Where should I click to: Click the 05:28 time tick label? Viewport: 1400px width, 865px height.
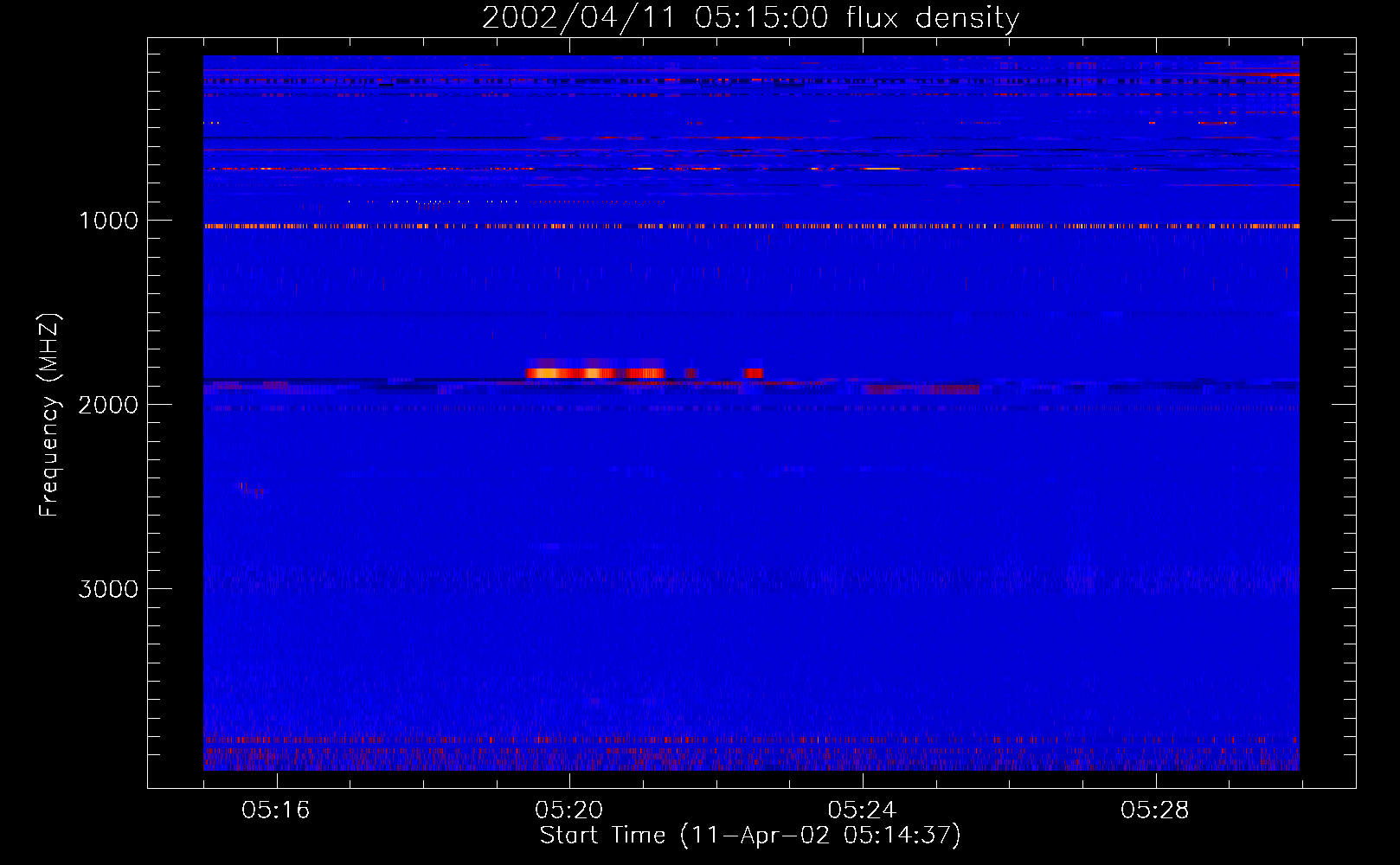(x=1155, y=811)
